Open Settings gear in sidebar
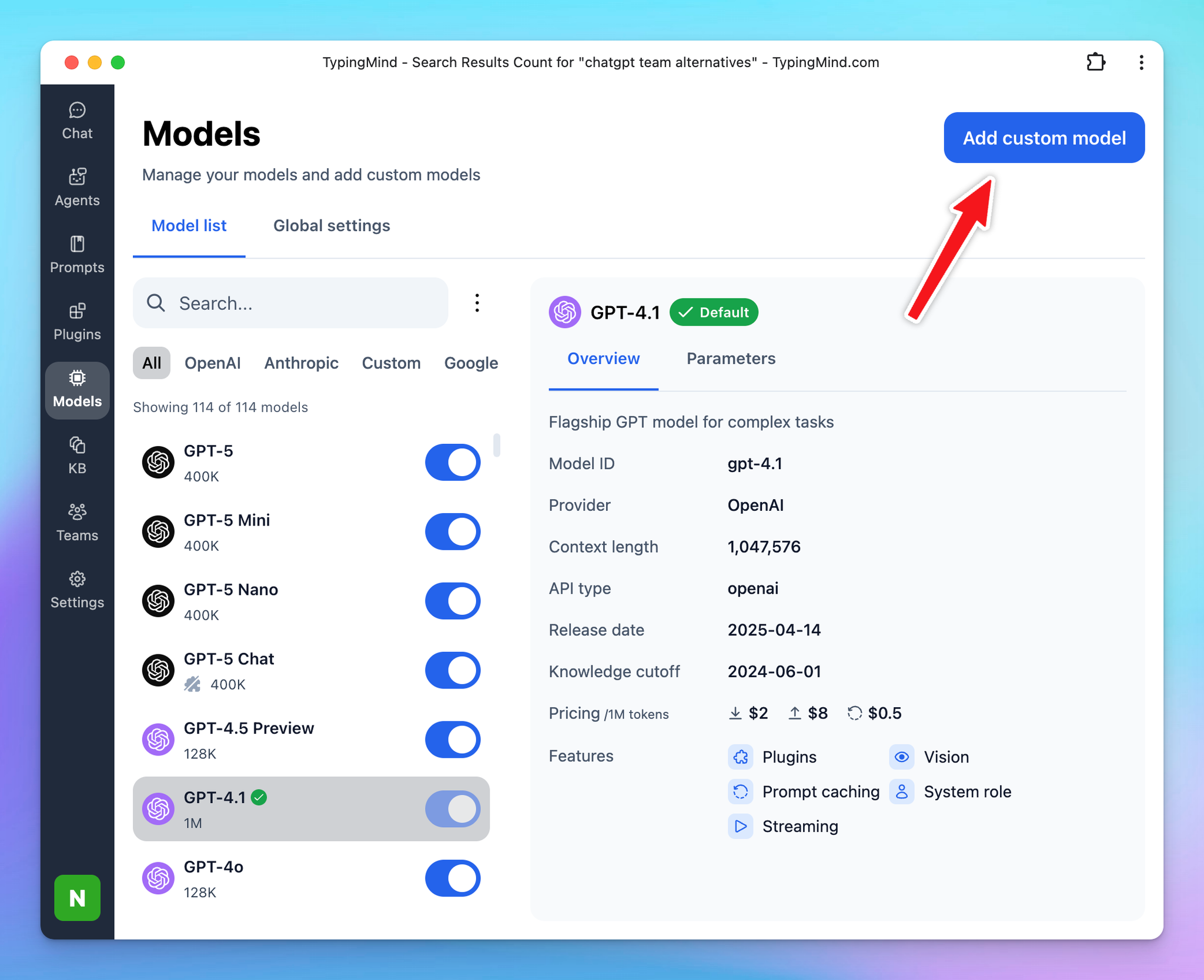The height and width of the screenshot is (980, 1204). click(x=77, y=590)
